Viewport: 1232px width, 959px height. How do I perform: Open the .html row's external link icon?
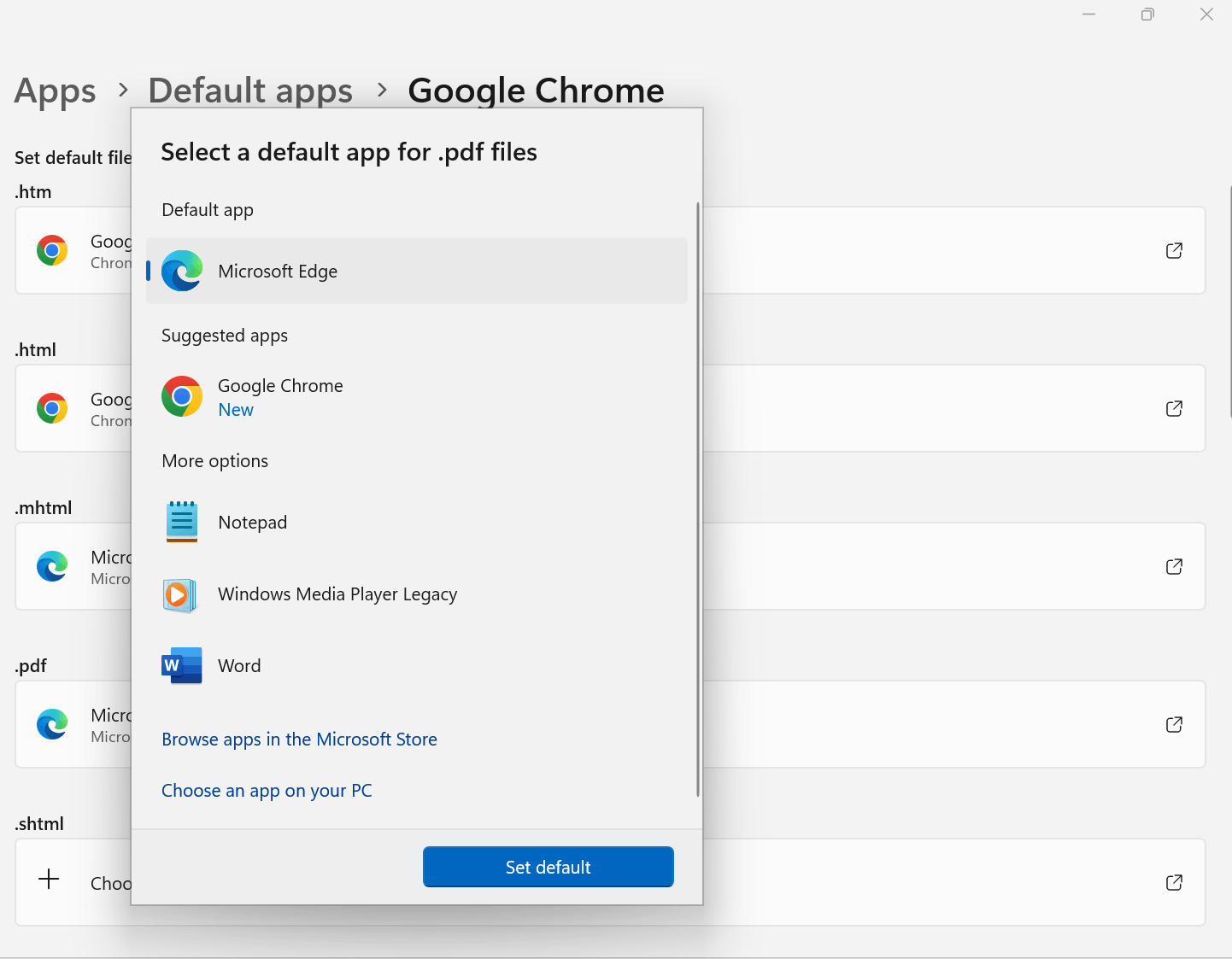tap(1174, 408)
